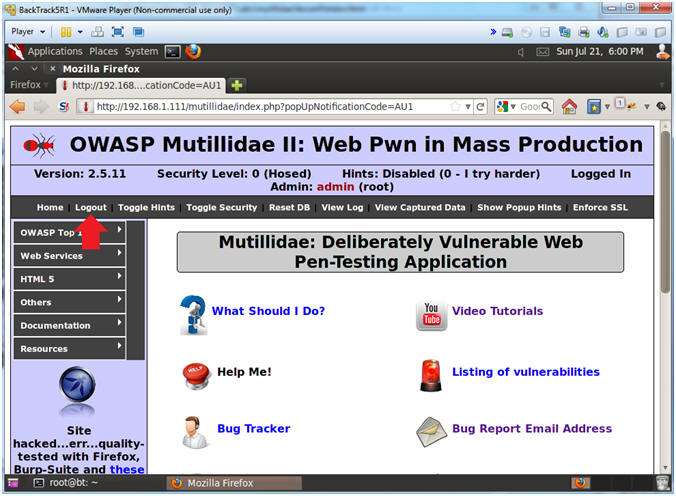Reload the page
The height and width of the screenshot is (496, 676).
click(480, 107)
